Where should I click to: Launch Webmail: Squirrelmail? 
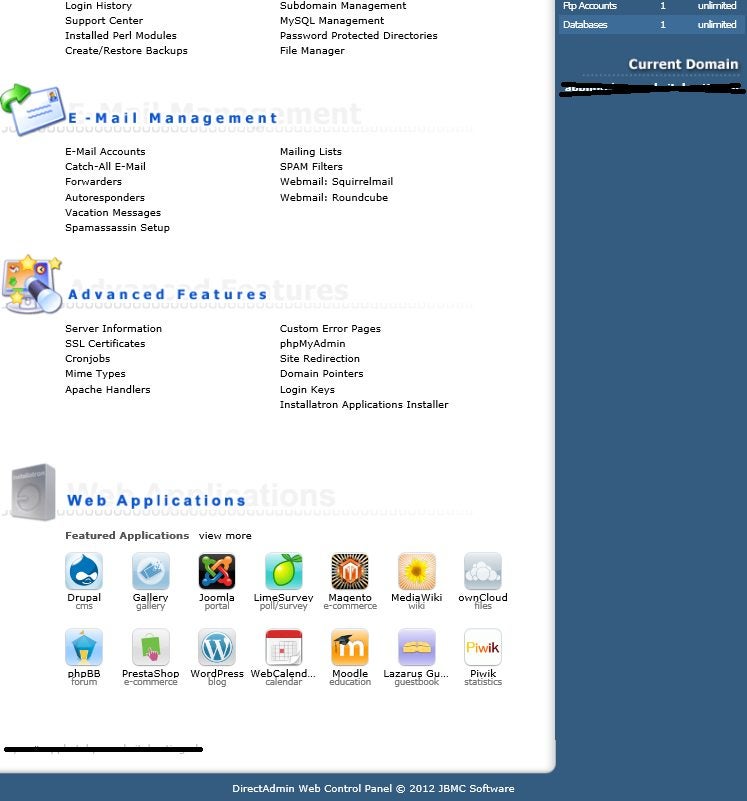337,181
